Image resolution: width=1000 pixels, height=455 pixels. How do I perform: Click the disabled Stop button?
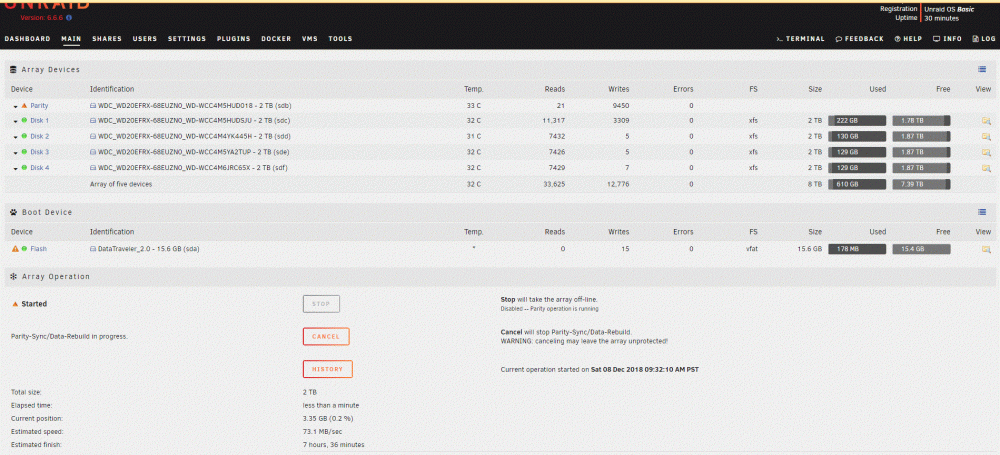321,304
